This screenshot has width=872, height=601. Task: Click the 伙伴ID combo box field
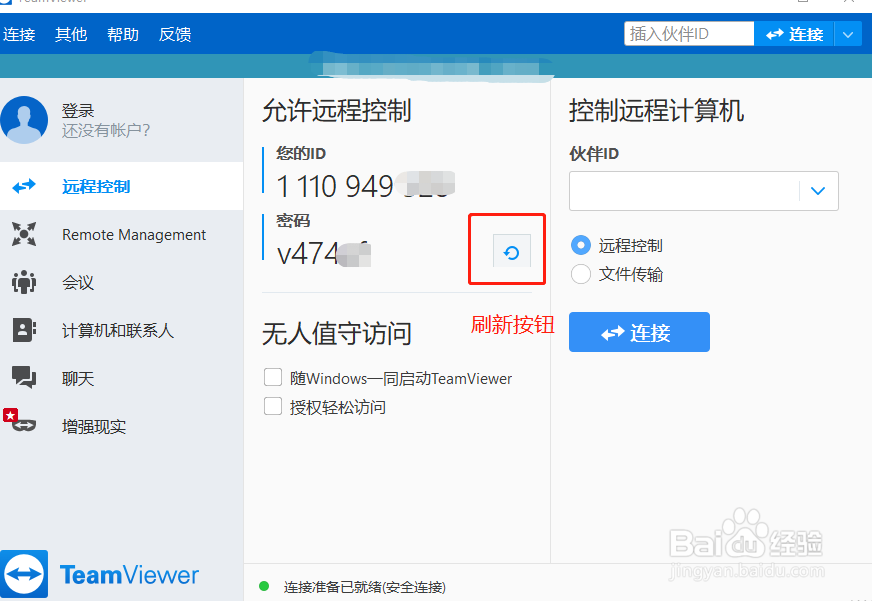[x=703, y=191]
